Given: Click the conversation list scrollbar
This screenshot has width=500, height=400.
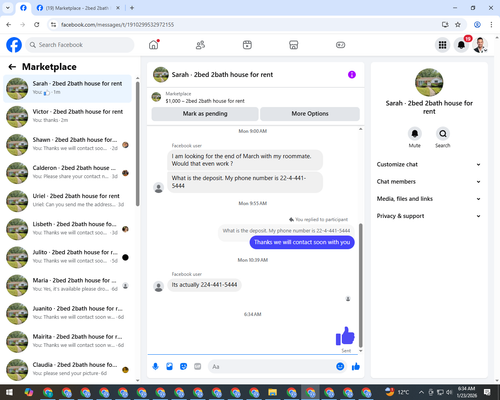Looking at the screenshot, I should 137,143.
